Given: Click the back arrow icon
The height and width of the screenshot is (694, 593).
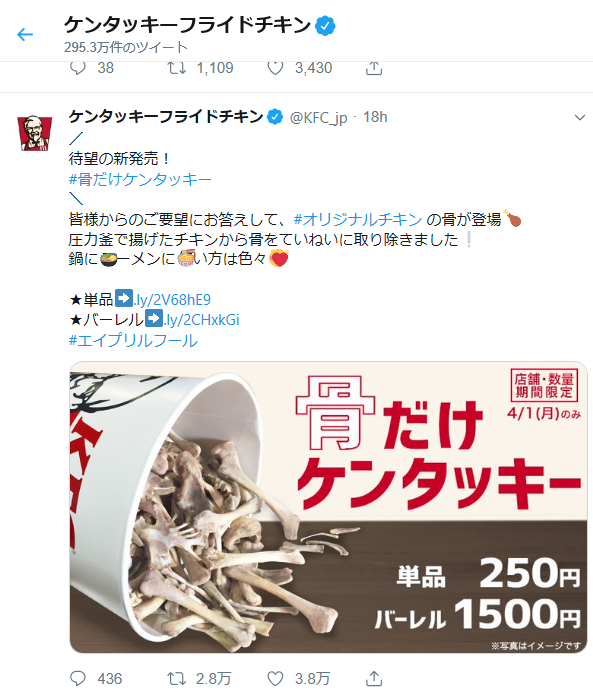Looking at the screenshot, I should tap(25, 34).
